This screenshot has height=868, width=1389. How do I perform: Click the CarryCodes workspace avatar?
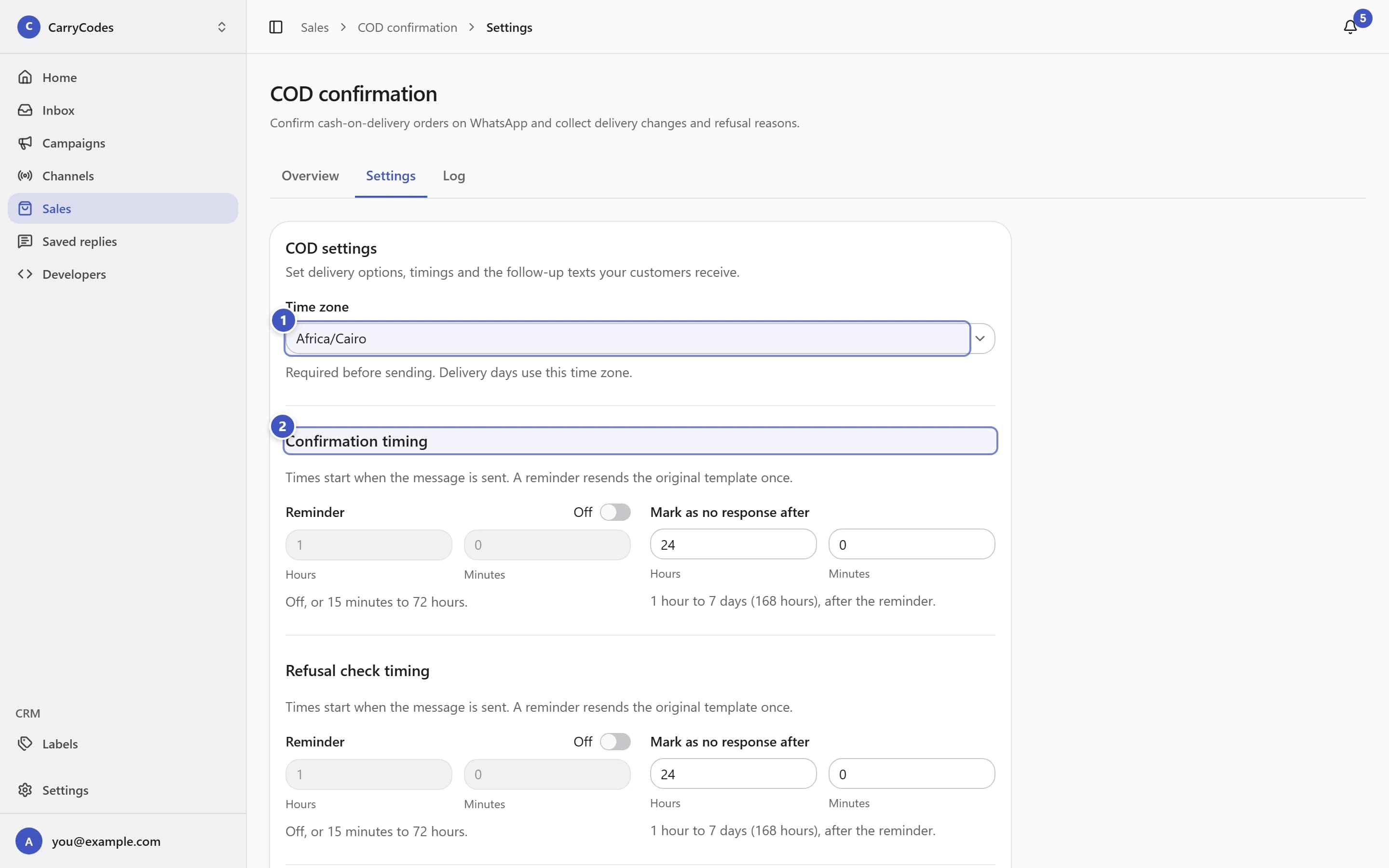[29, 27]
